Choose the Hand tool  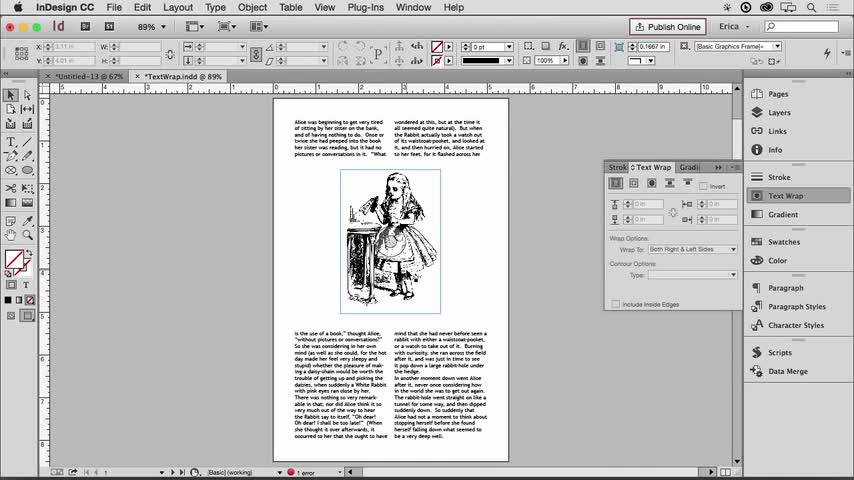click(x=11, y=235)
